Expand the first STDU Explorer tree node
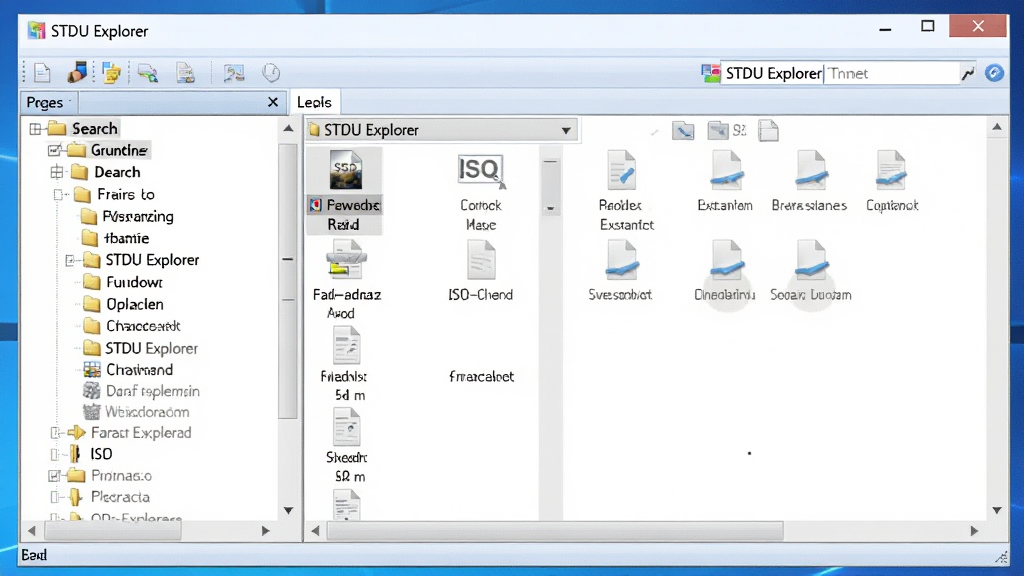 pos(71,261)
